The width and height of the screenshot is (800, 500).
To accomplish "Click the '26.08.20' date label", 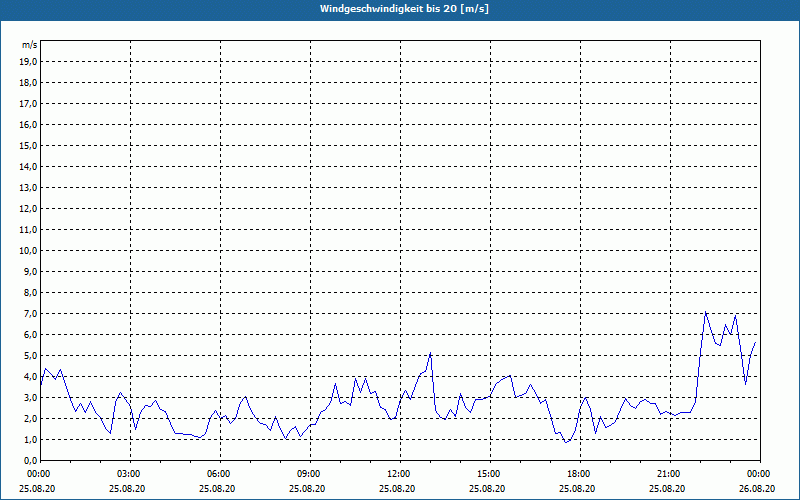I will (757, 489).
